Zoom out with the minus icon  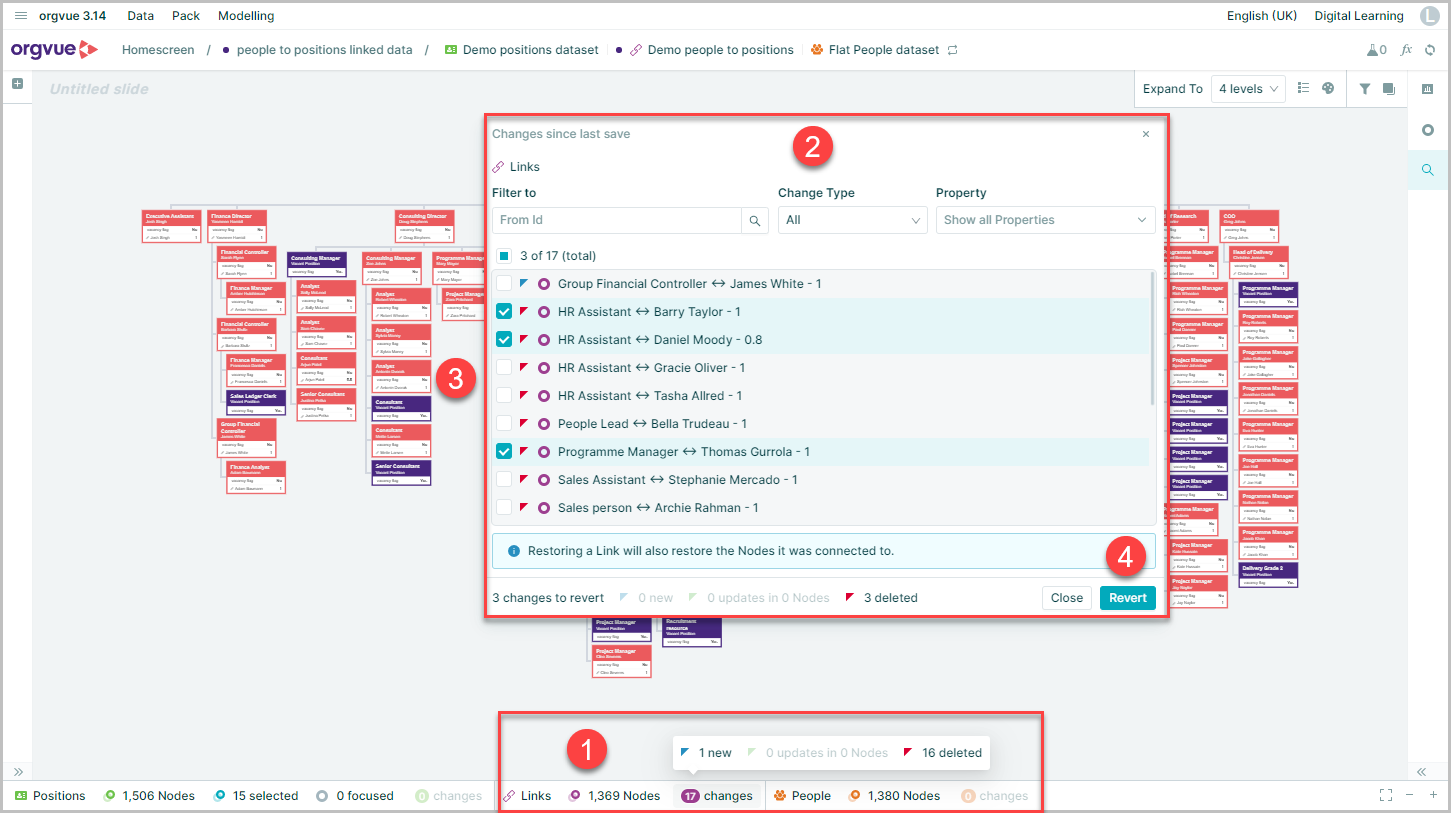(1410, 795)
